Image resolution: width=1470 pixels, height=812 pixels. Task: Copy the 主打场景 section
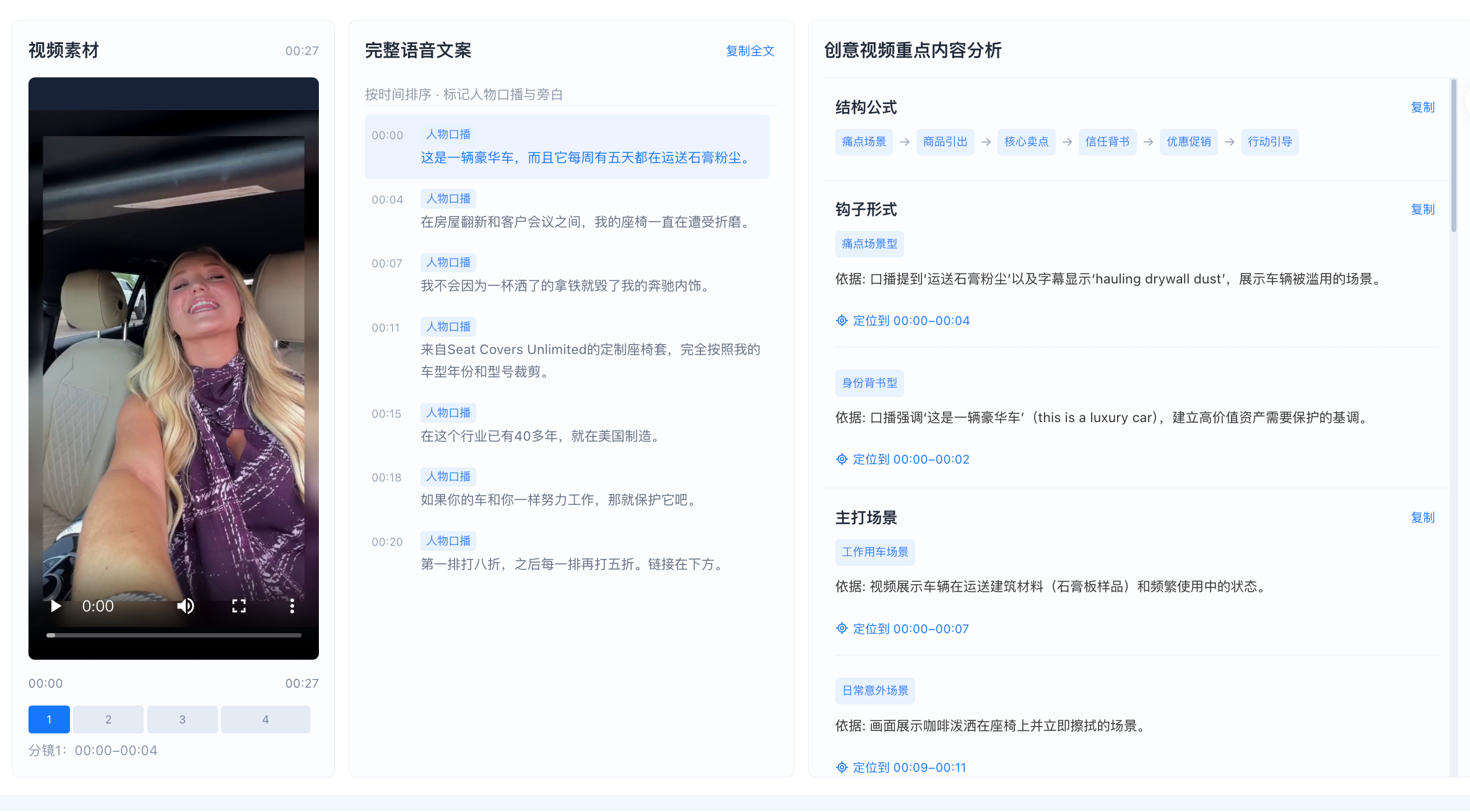point(1422,517)
